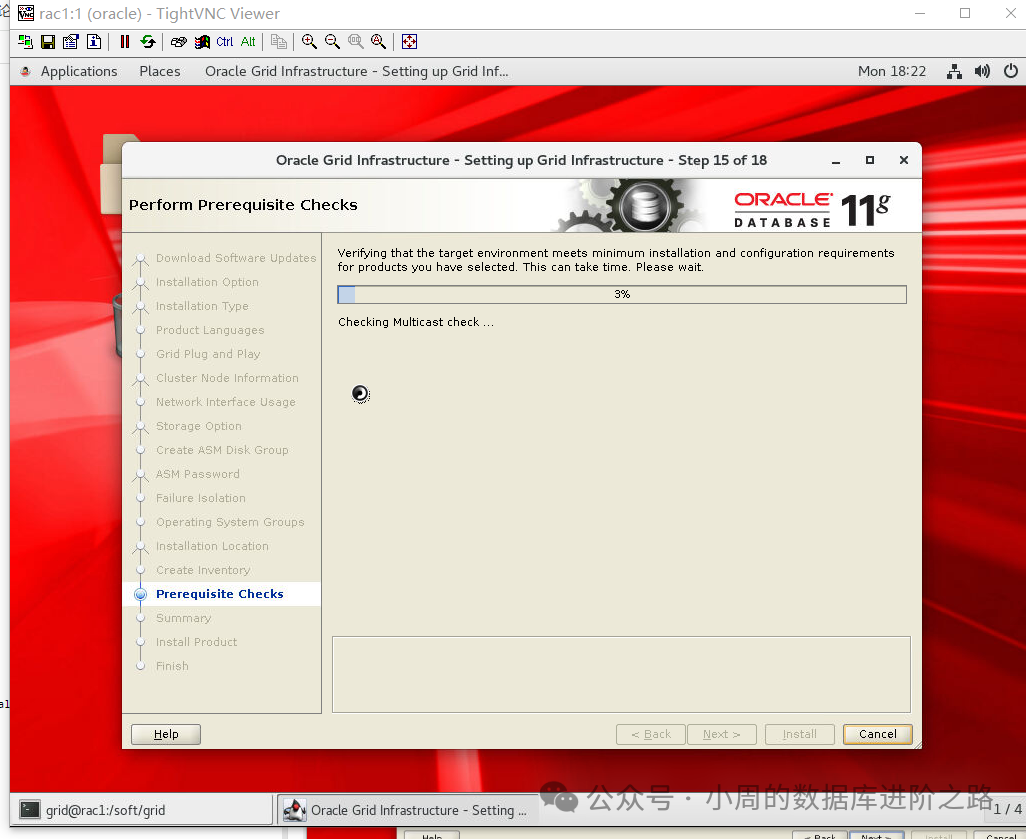1026x839 pixels.
Task: Click the empty details box below the progress area
Action: (x=621, y=675)
